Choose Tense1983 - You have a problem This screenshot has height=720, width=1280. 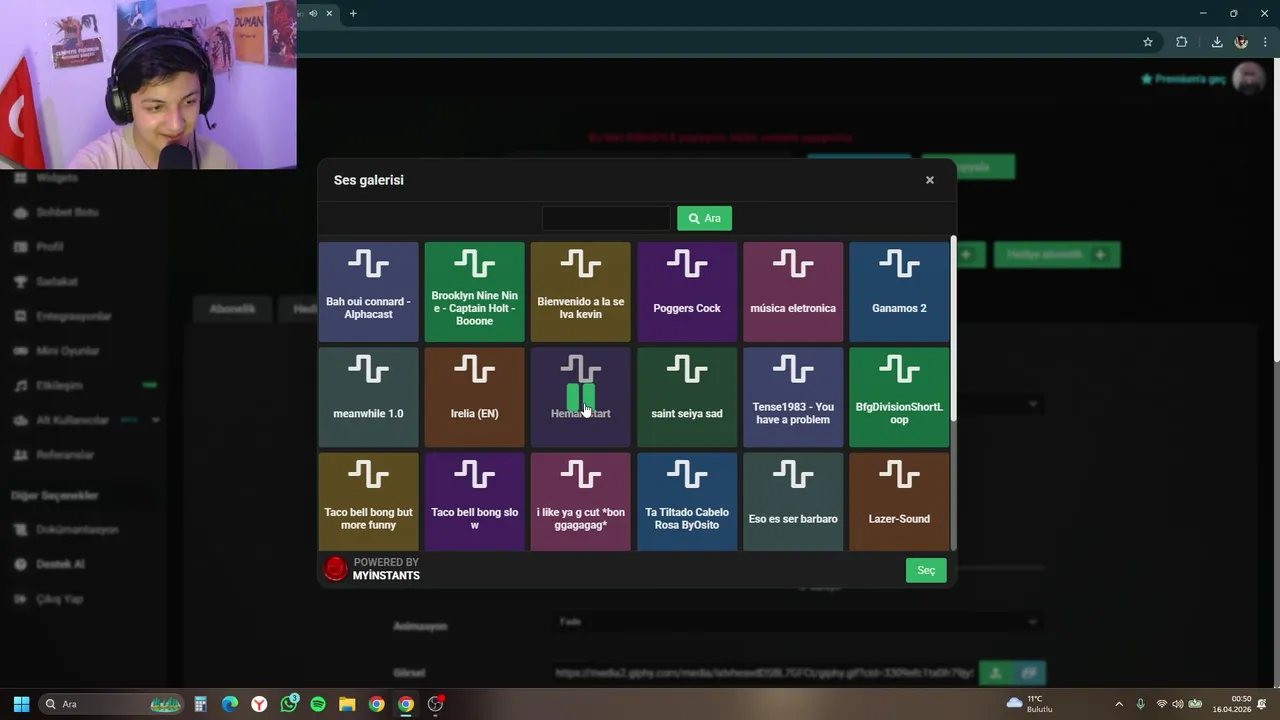coord(793,397)
